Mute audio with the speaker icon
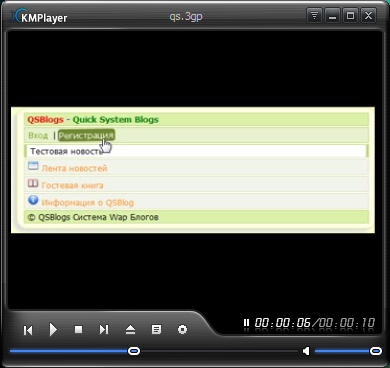 click(x=306, y=351)
